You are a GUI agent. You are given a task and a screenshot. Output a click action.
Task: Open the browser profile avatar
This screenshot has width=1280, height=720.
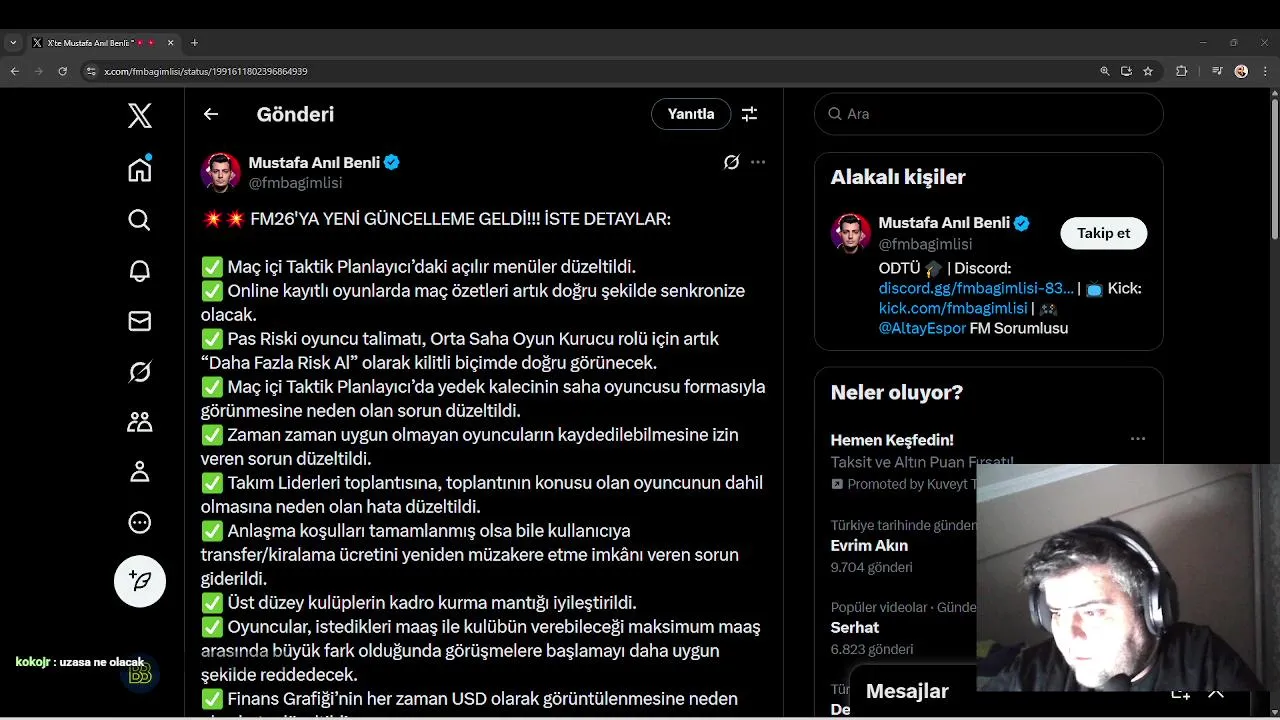tap(1241, 71)
